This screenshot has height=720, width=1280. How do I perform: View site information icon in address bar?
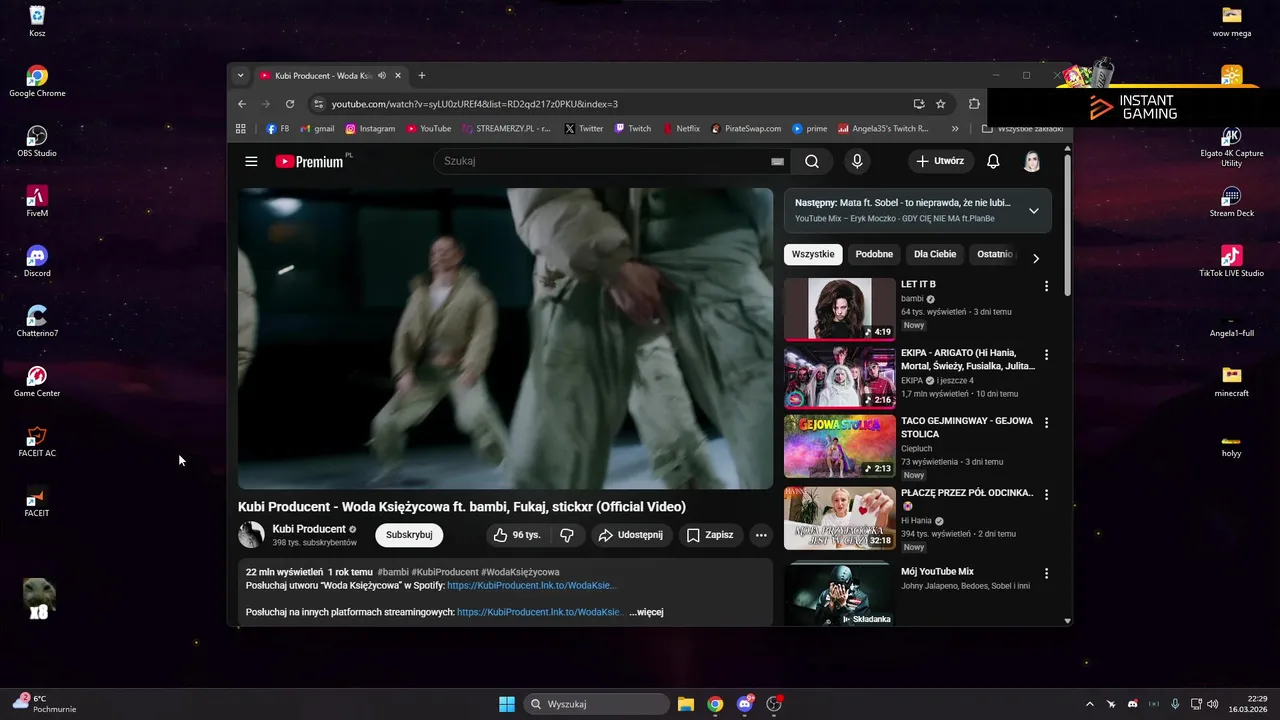pyautogui.click(x=318, y=104)
